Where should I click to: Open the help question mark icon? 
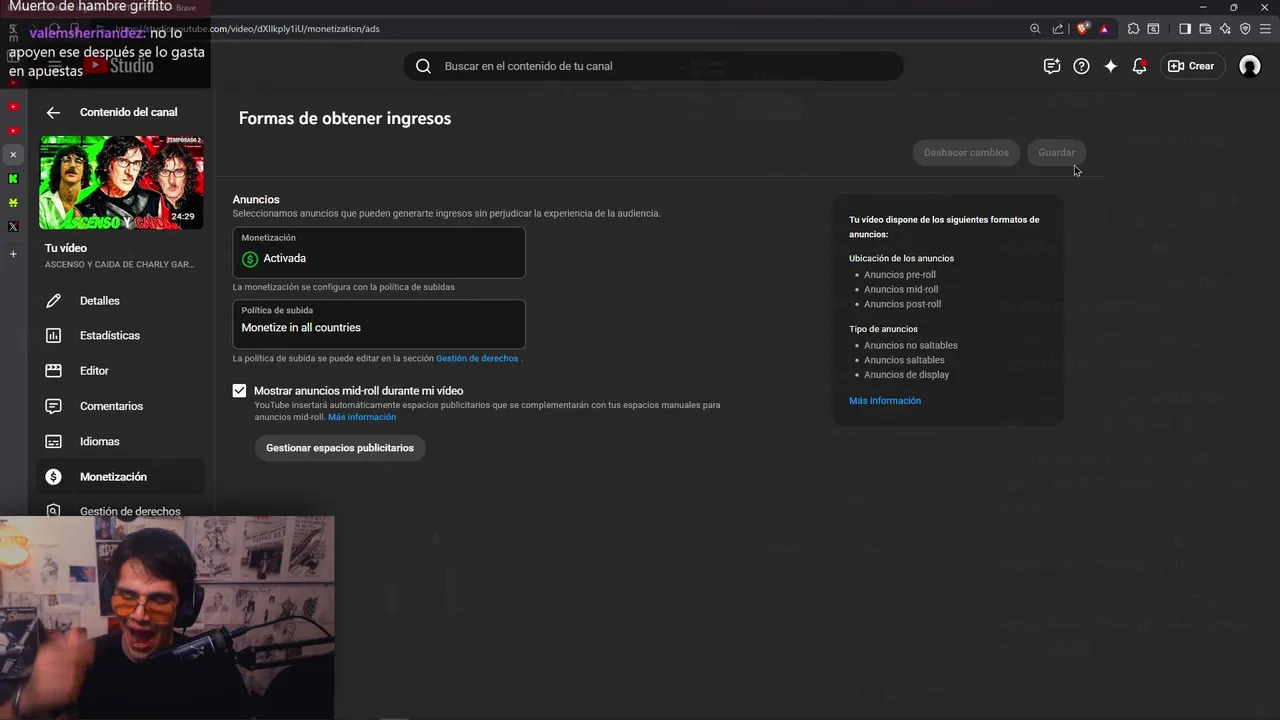click(1081, 66)
